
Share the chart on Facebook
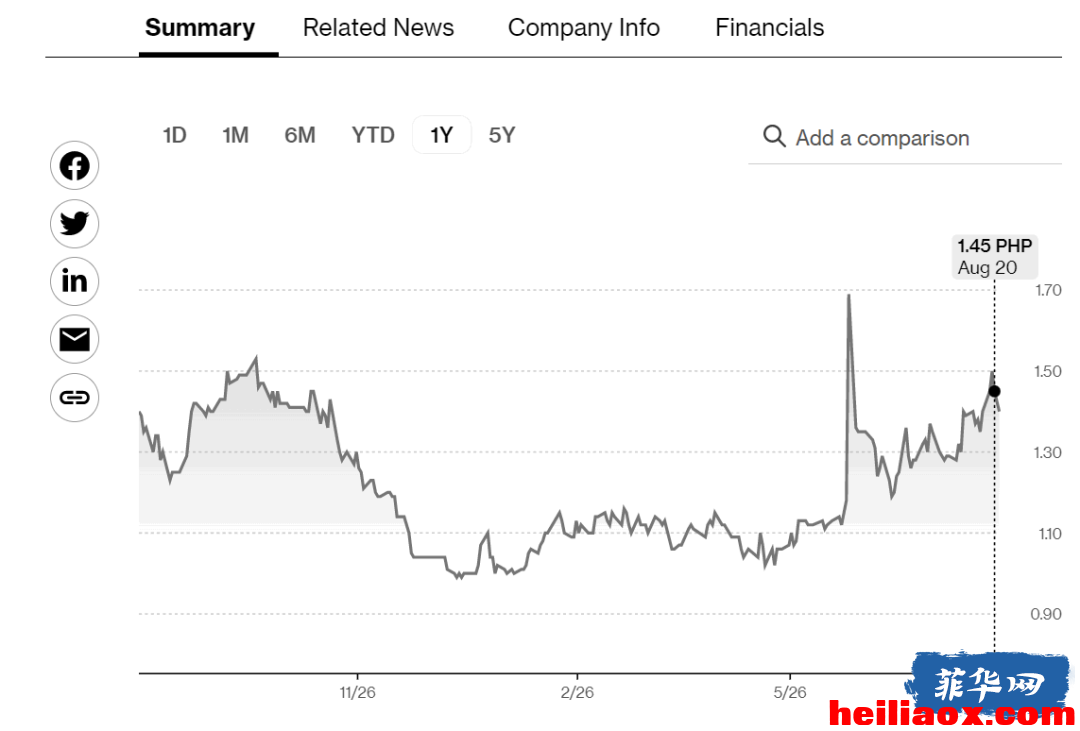coord(74,166)
